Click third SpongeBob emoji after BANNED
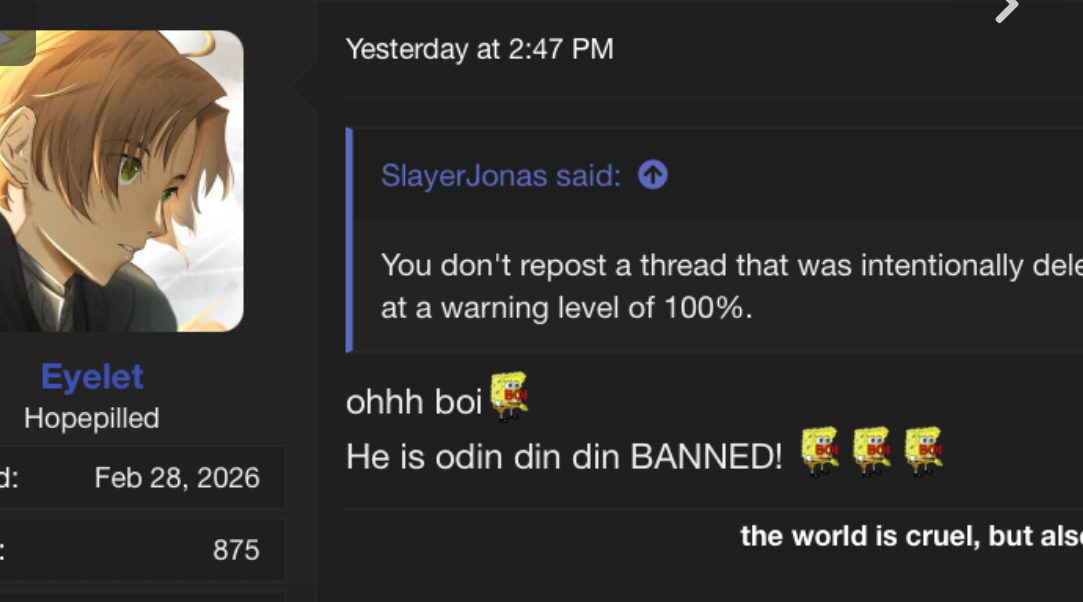This screenshot has width=1083, height=602. [x=923, y=452]
